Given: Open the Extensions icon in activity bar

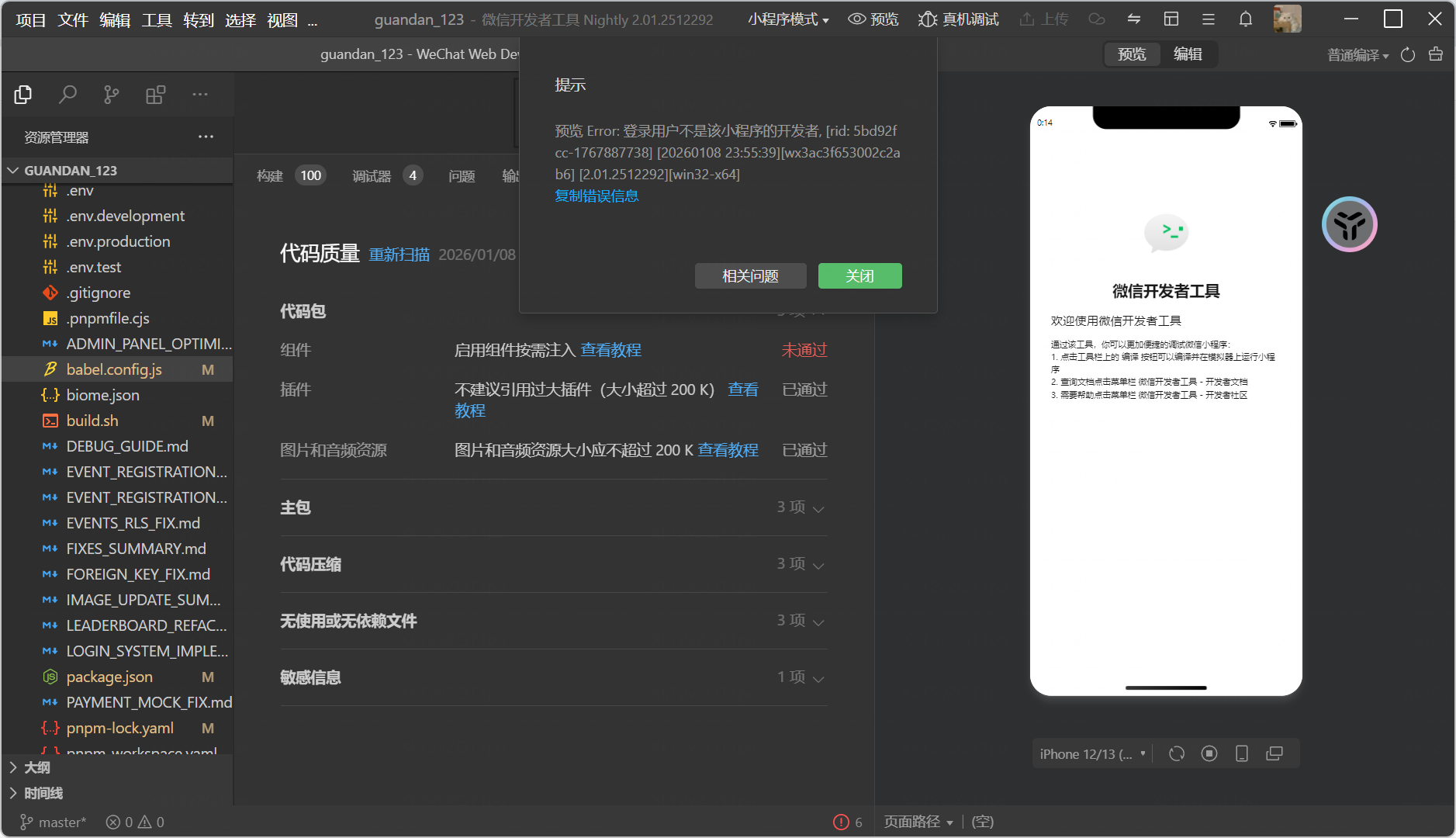Looking at the screenshot, I should click(x=156, y=95).
